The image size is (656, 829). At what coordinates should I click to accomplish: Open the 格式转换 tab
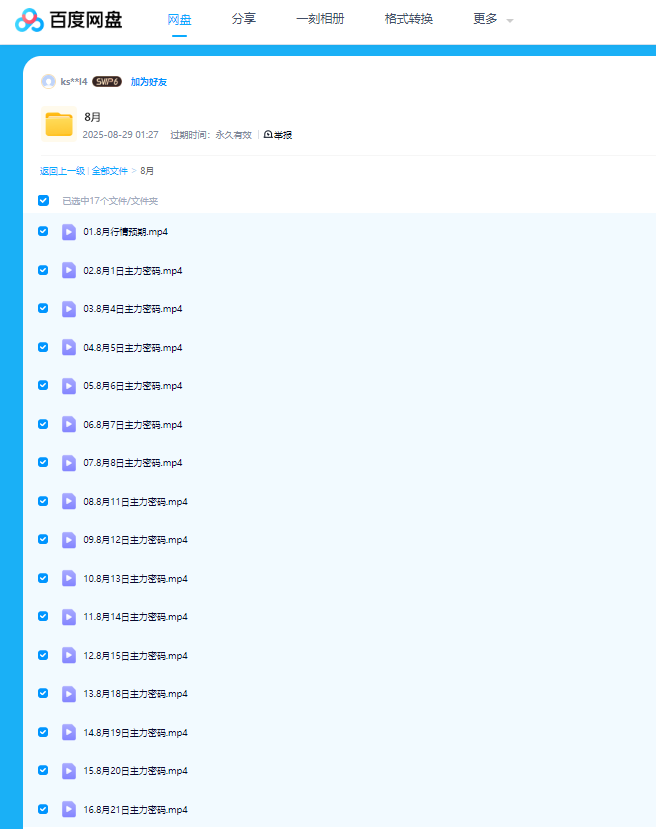point(408,19)
